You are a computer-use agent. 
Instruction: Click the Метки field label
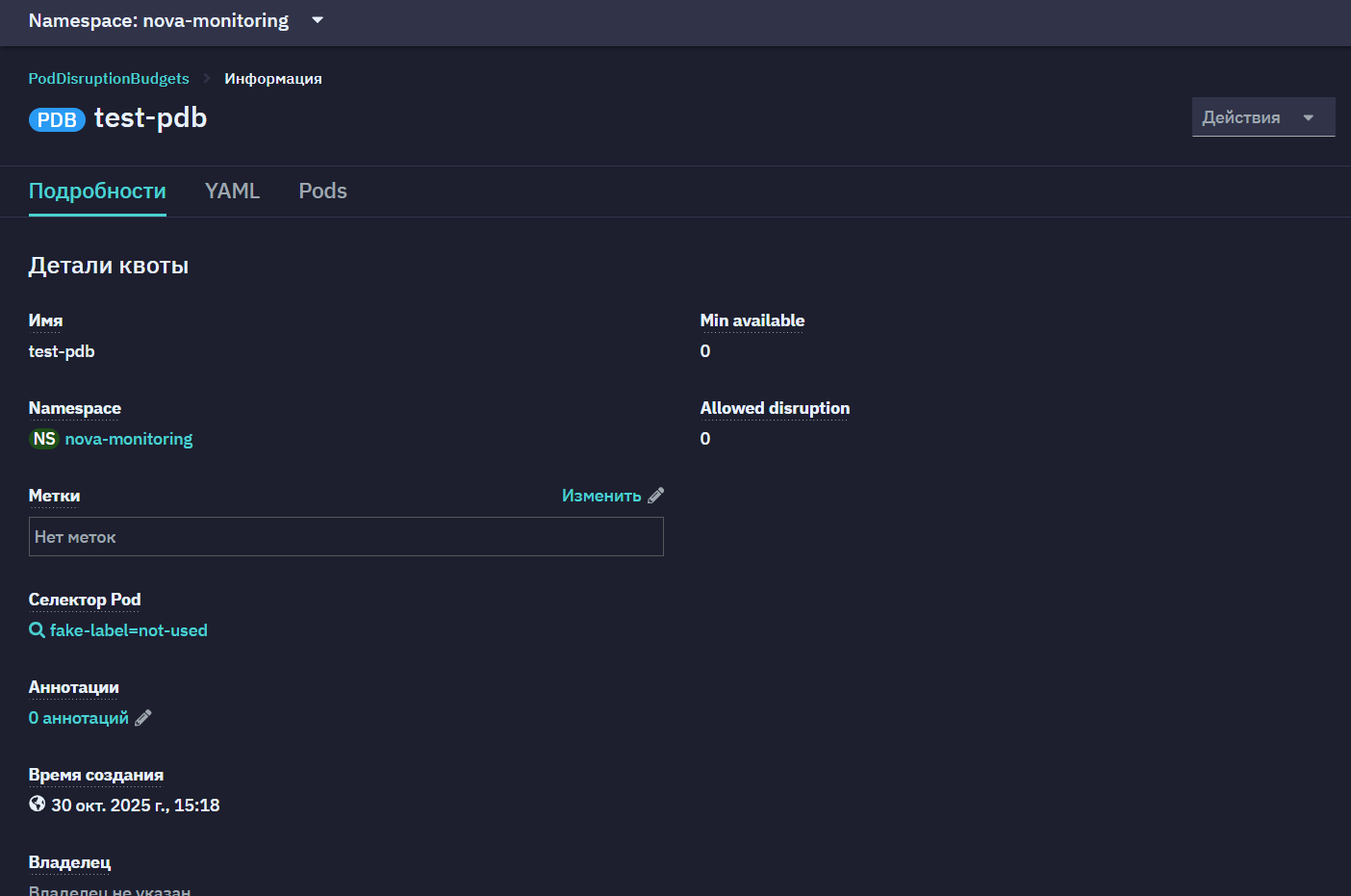[x=55, y=496]
